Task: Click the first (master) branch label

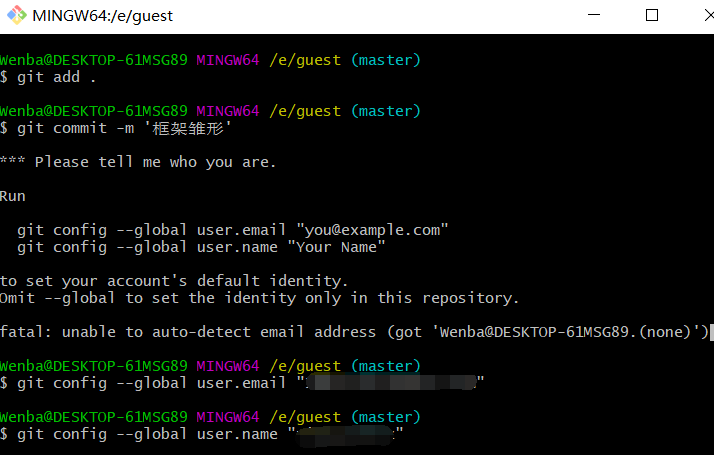Action: coord(386,60)
